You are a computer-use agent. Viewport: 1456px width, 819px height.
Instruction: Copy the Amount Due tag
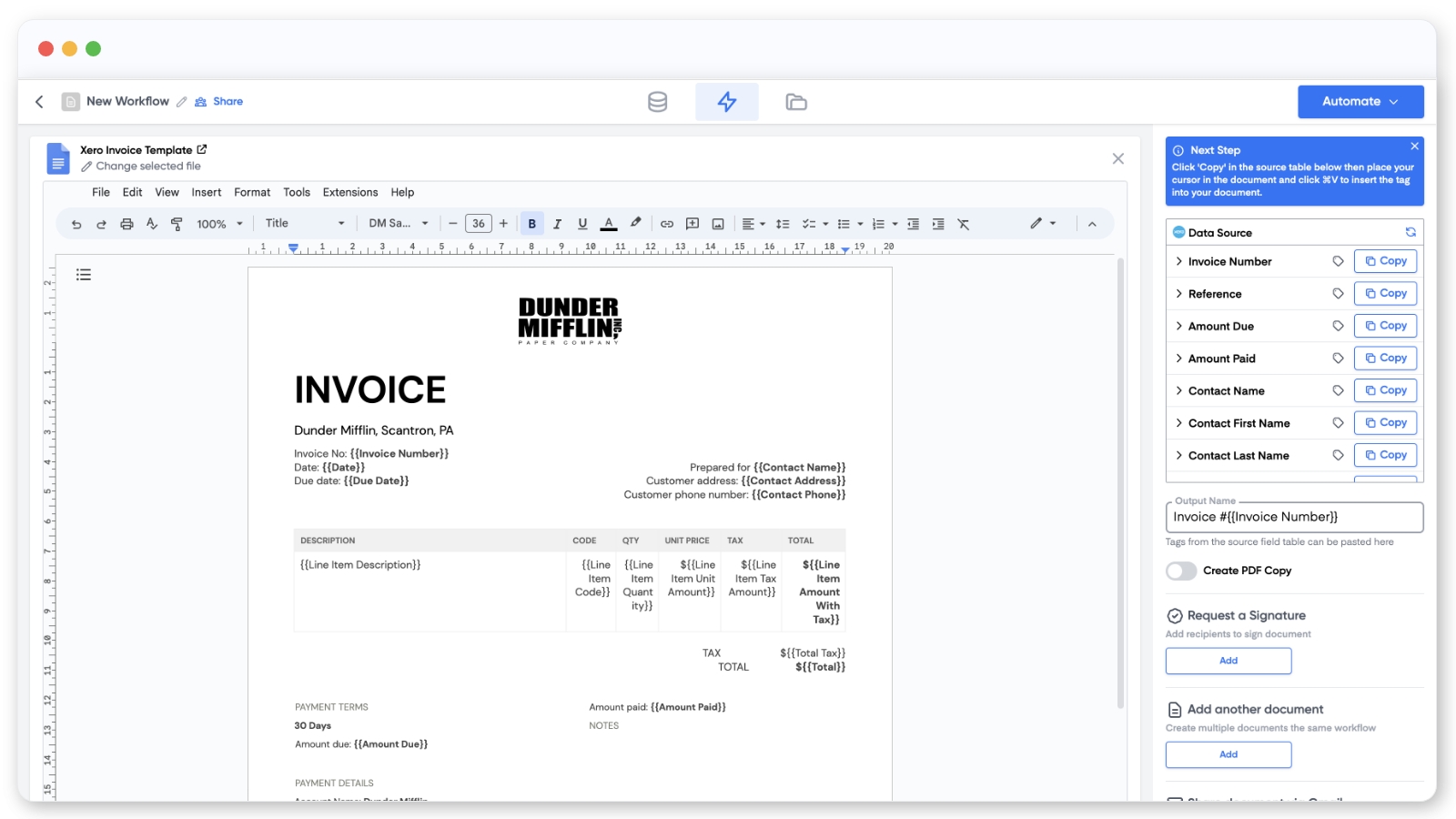(1385, 326)
